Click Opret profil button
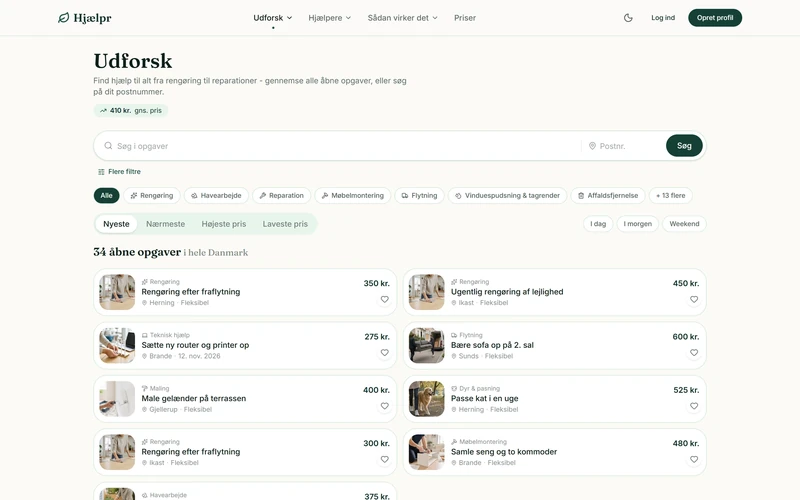Screen dimensions: 800x500 coord(715,18)
